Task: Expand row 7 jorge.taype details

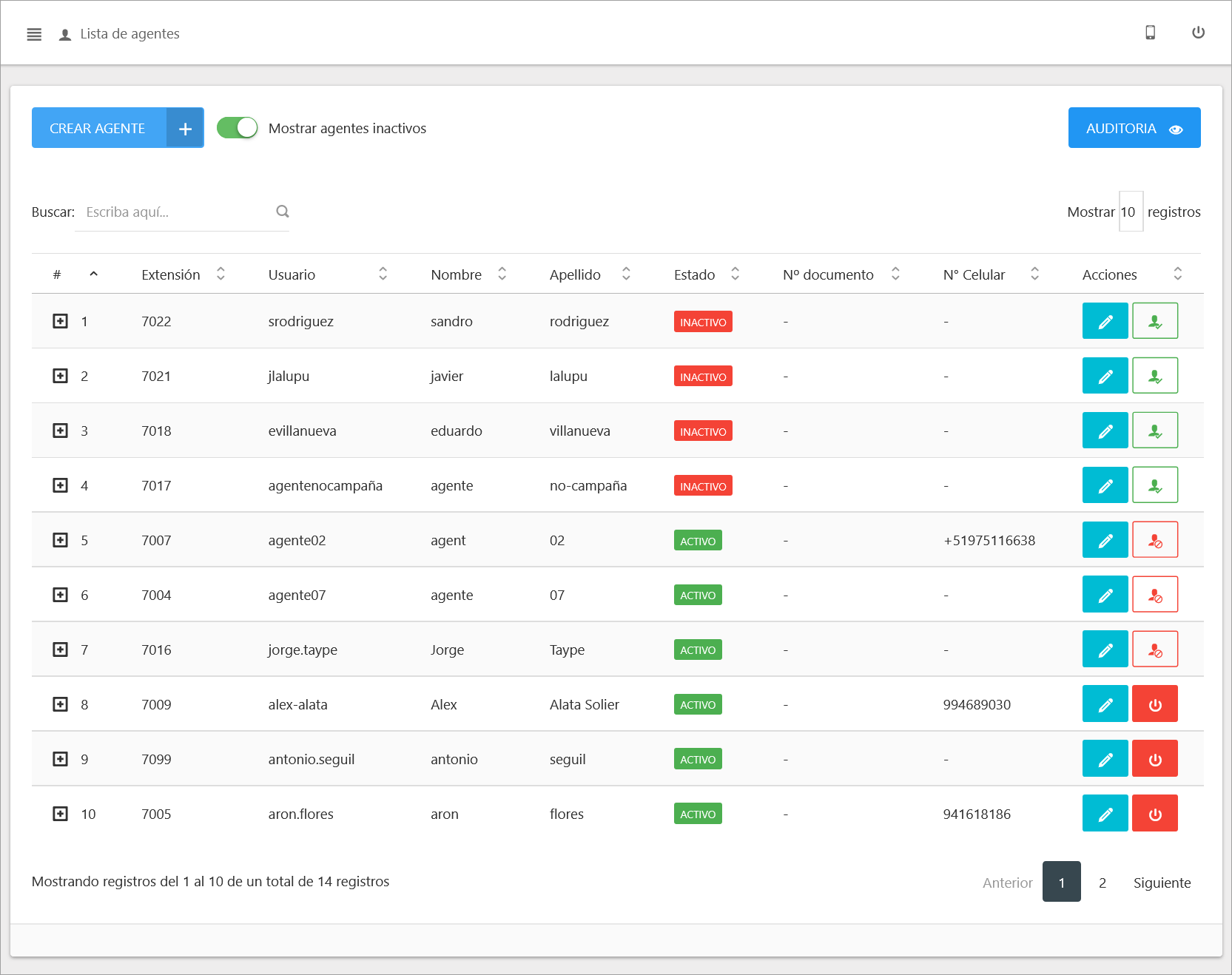Action: [x=61, y=650]
